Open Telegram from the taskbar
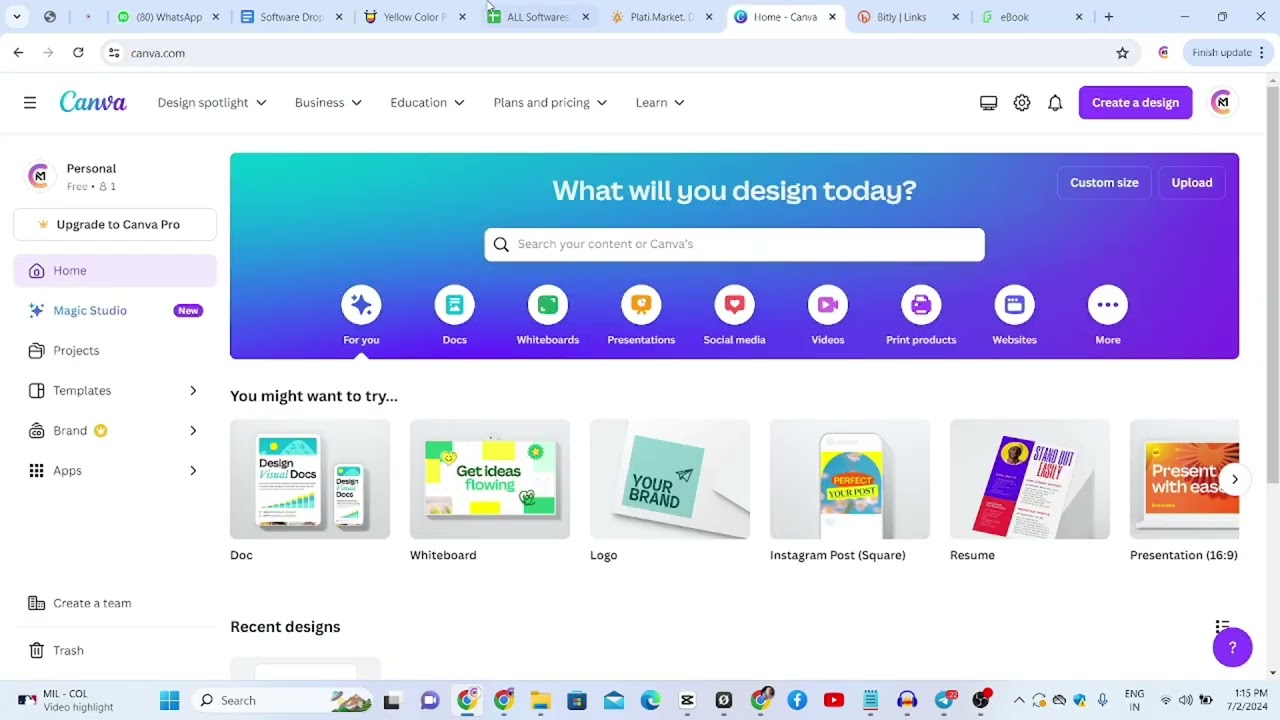The image size is (1280, 720). tap(944, 700)
